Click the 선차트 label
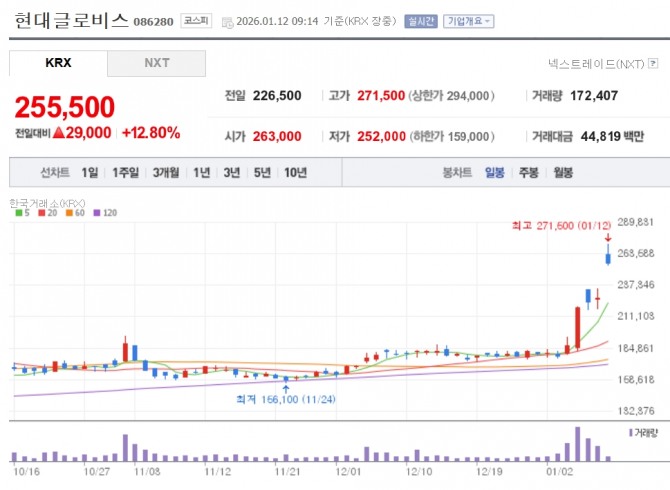 click(55, 173)
